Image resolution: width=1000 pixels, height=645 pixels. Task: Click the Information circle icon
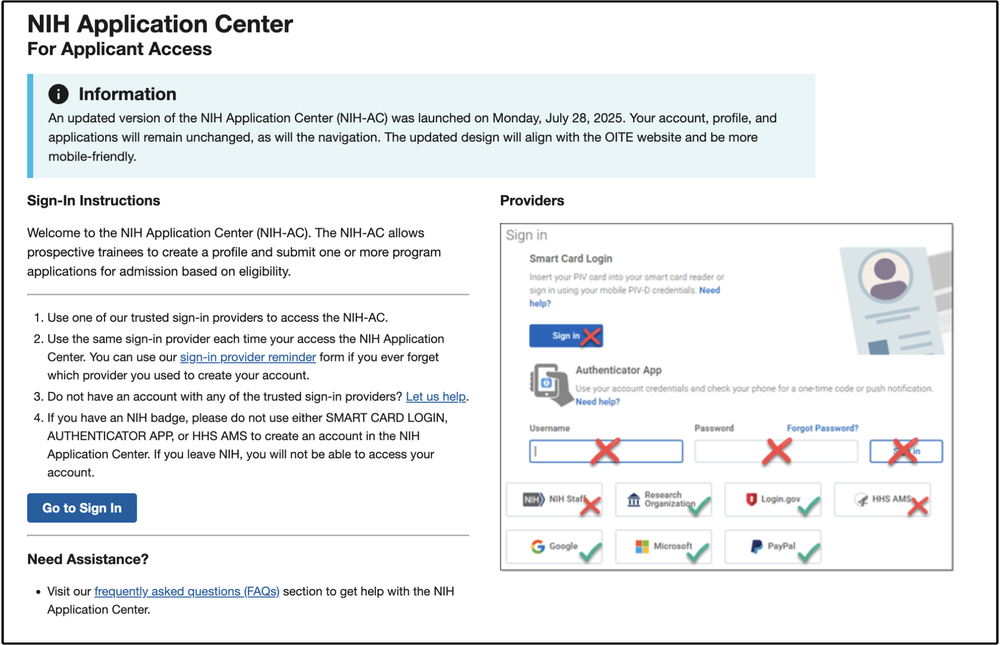59,94
